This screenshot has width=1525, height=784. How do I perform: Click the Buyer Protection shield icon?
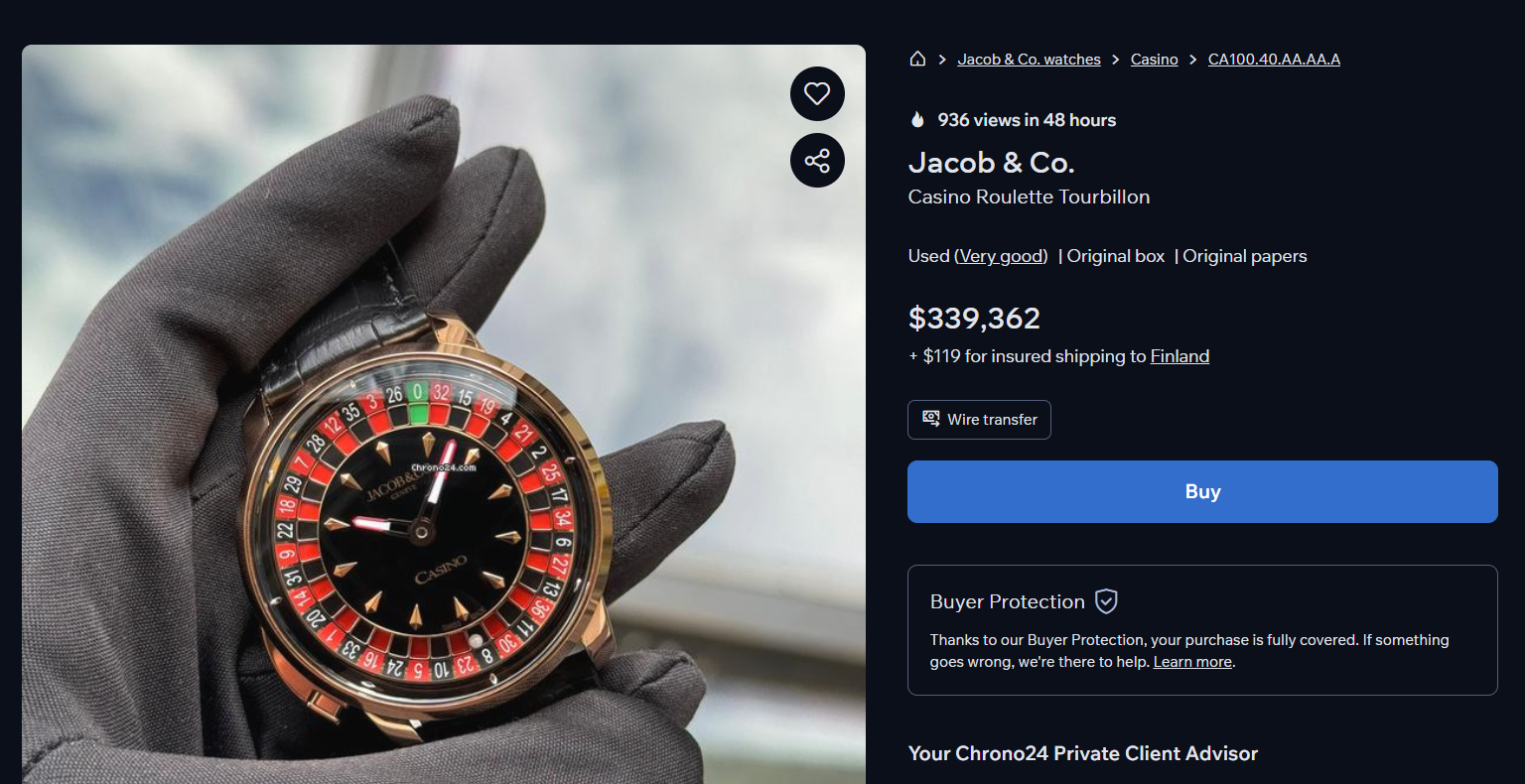[1106, 601]
